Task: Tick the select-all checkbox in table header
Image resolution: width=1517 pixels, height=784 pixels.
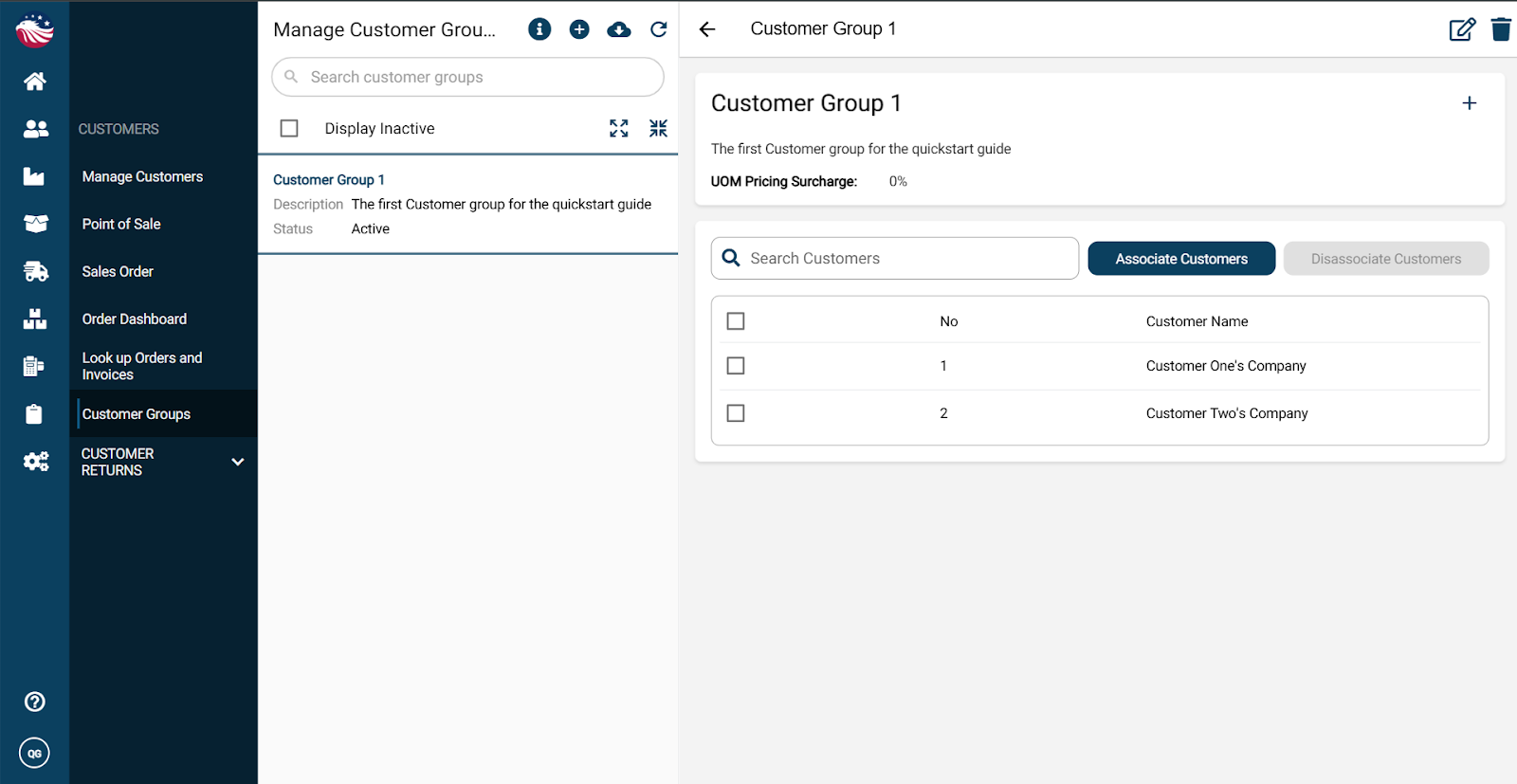Action: 736,321
